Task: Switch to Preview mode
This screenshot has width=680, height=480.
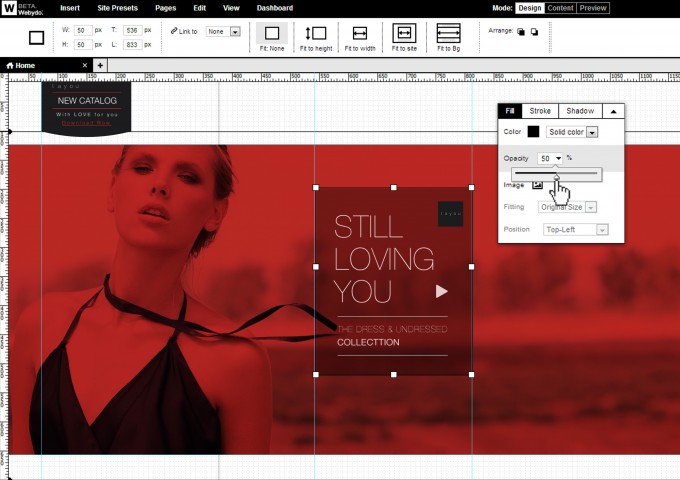Action: (593, 8)
